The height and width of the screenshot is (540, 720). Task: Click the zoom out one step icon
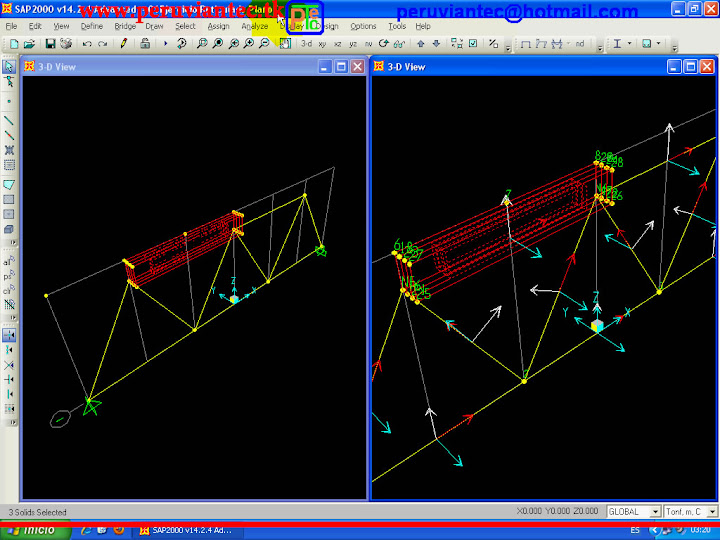pos(264,44)
